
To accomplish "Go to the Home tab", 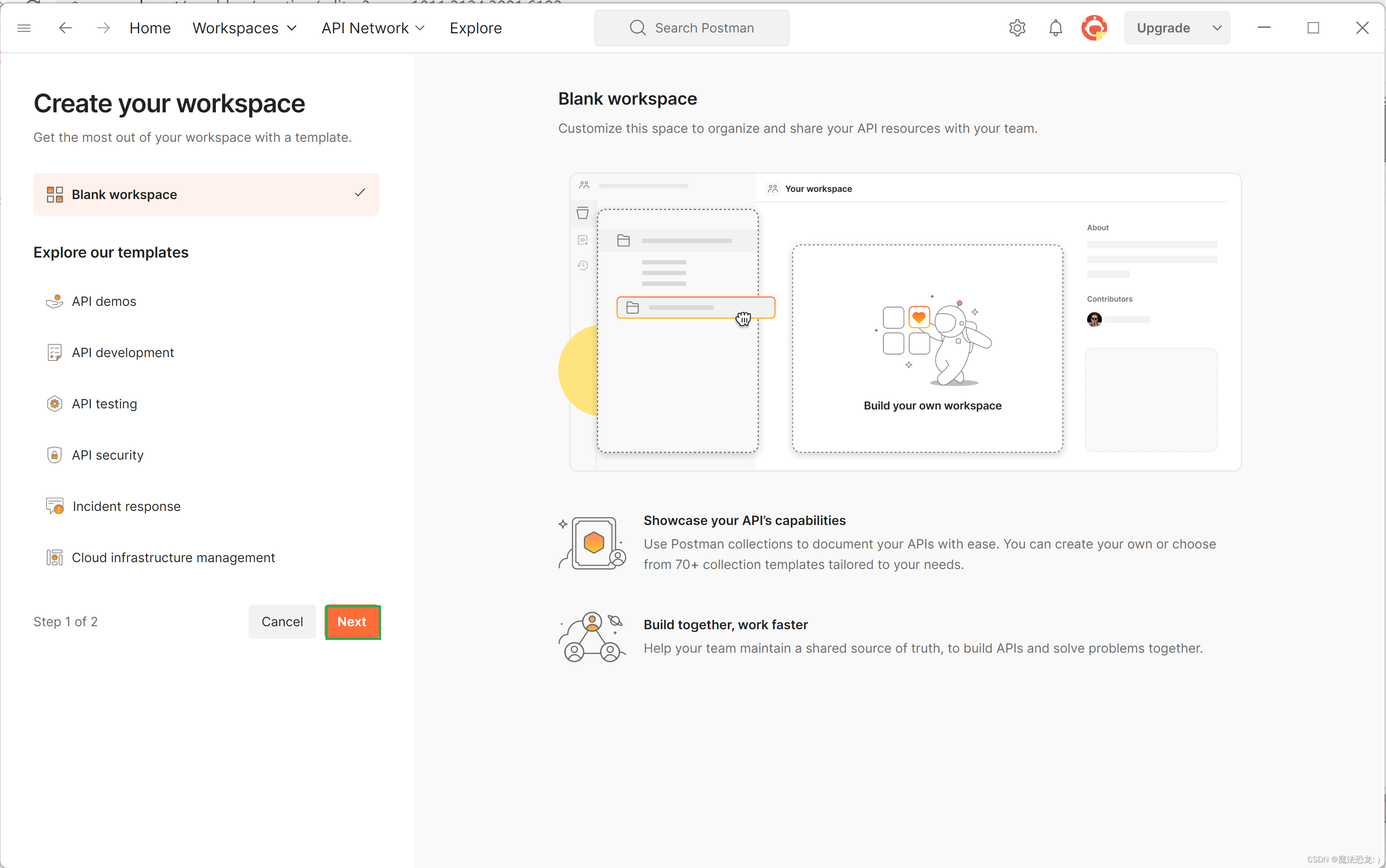I will [x=150, y=28].
